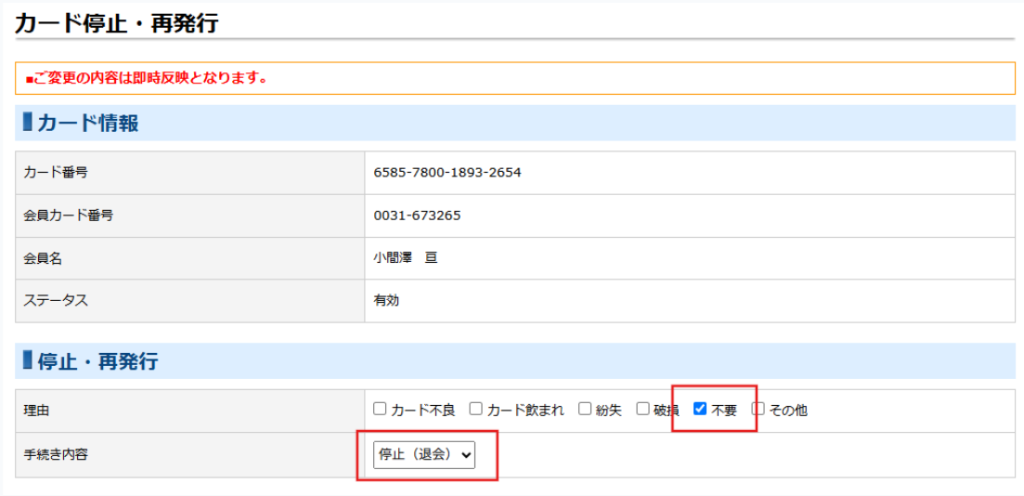Click the status value 有効
Screen dimensions: 1024x496
coord(386,300)
